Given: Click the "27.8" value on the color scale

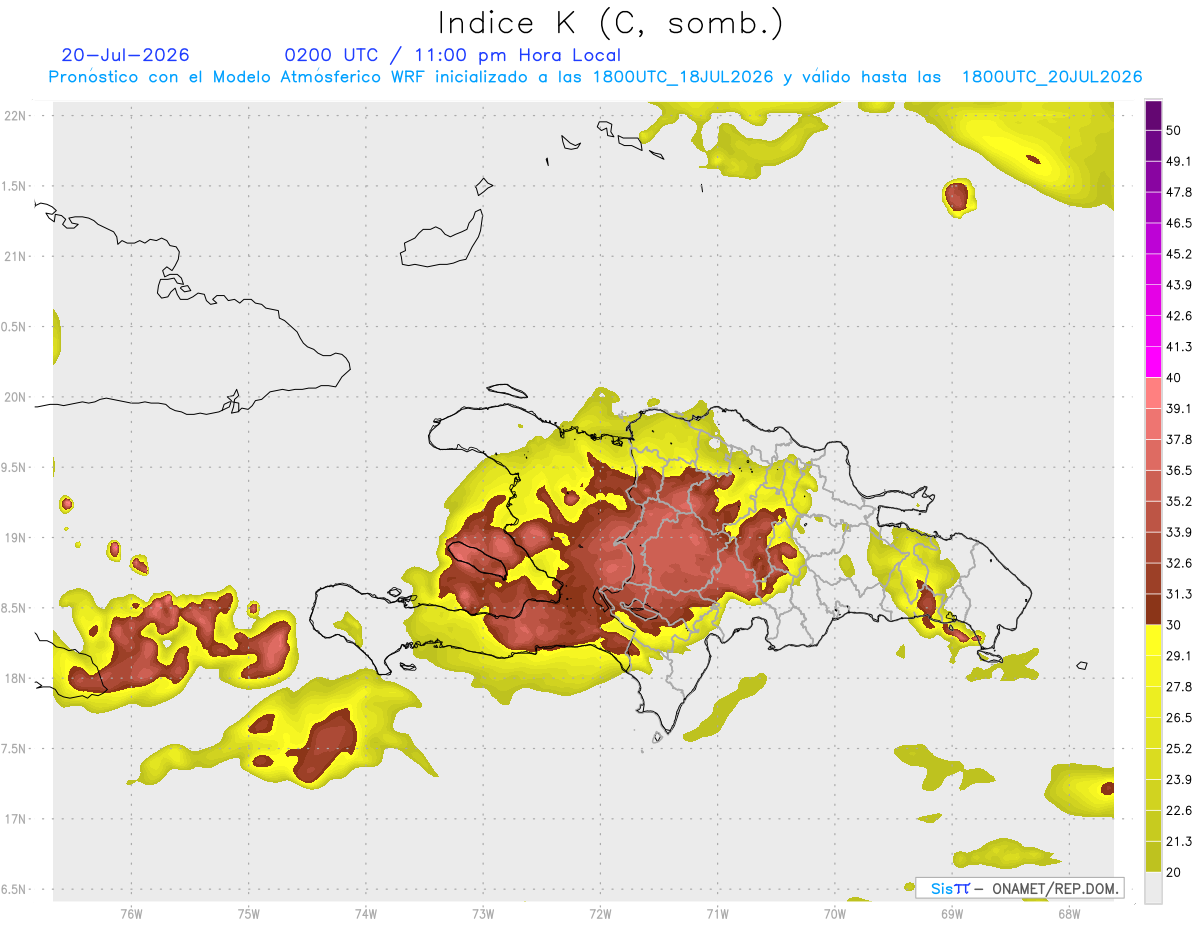Looking at the screenshot, I should [x=1179, y=687].
